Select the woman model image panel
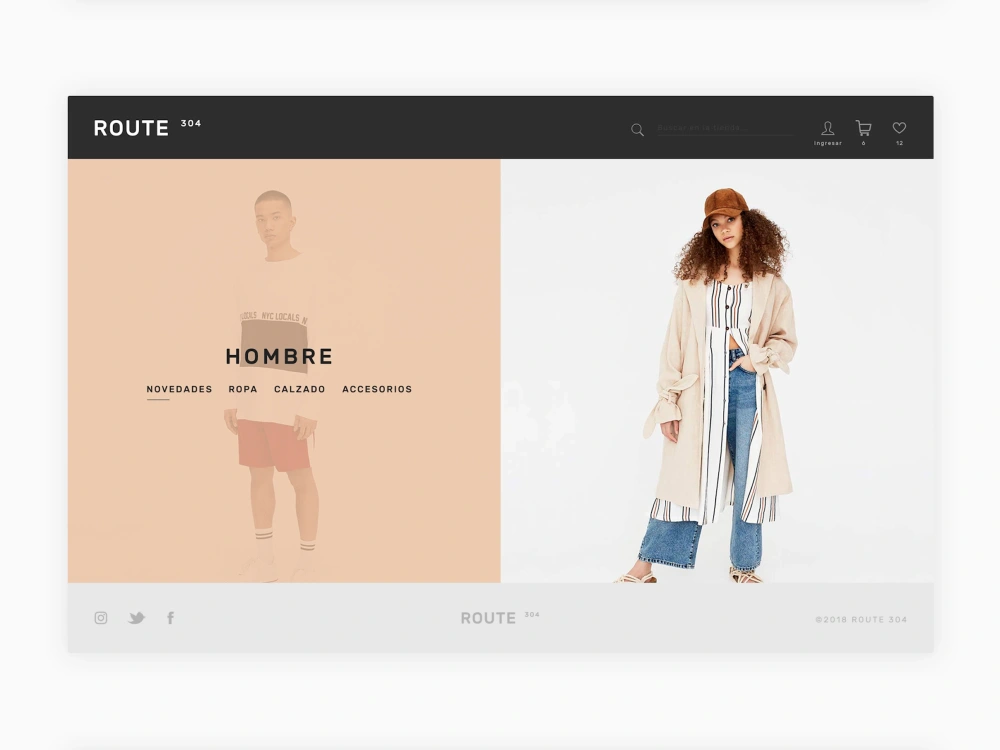Screen dimensions: 1000x750 tap(717, 371)
